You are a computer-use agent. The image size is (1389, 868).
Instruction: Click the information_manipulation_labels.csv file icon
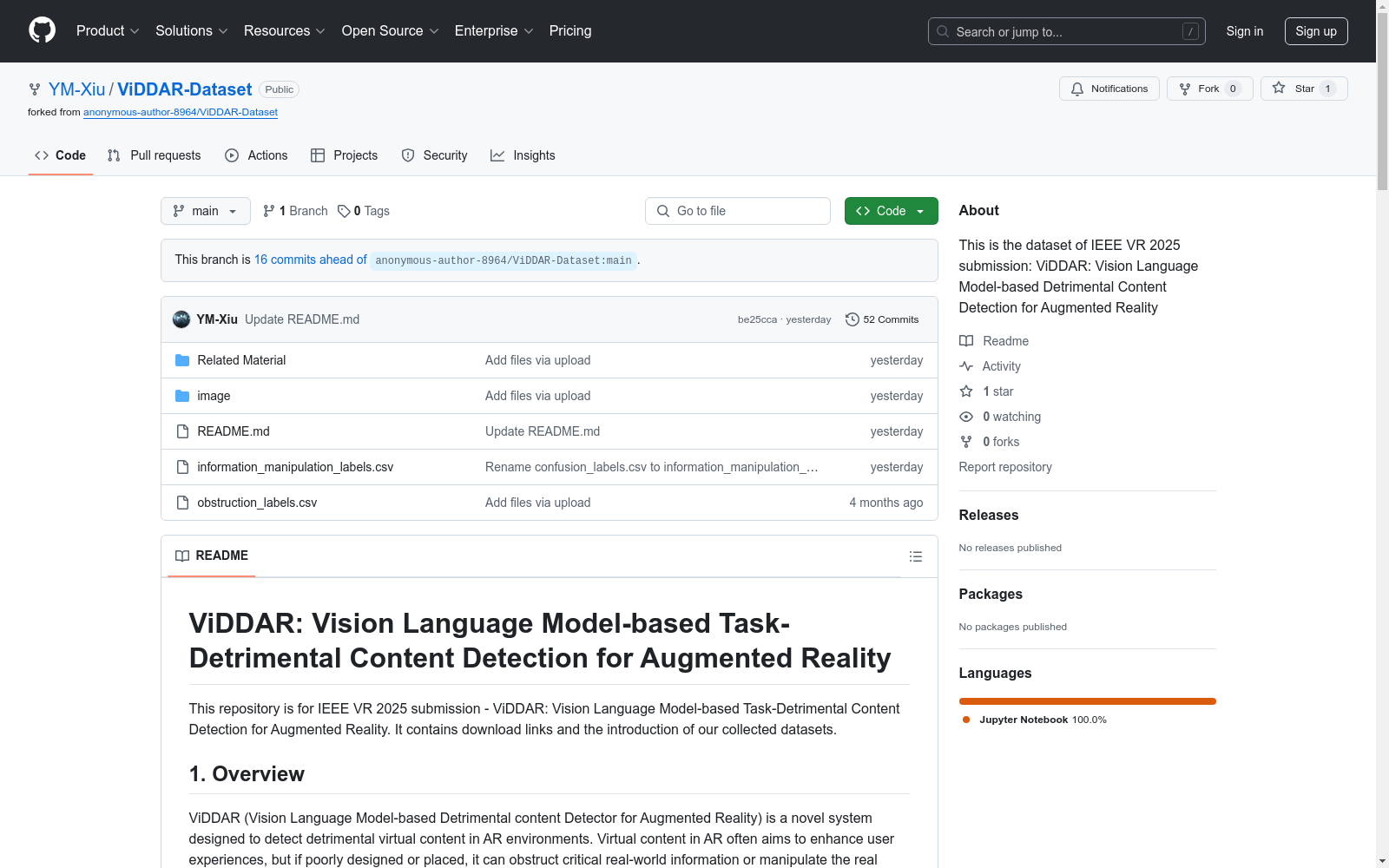tap(182, 467)
